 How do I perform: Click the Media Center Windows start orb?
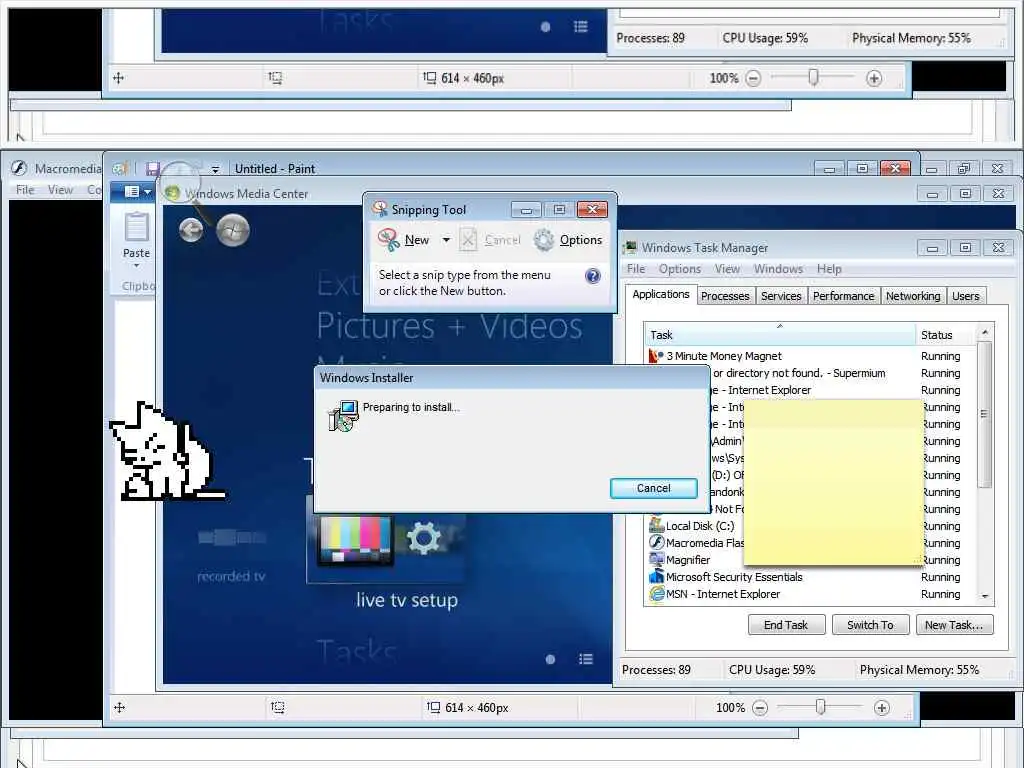click(232, 230)
